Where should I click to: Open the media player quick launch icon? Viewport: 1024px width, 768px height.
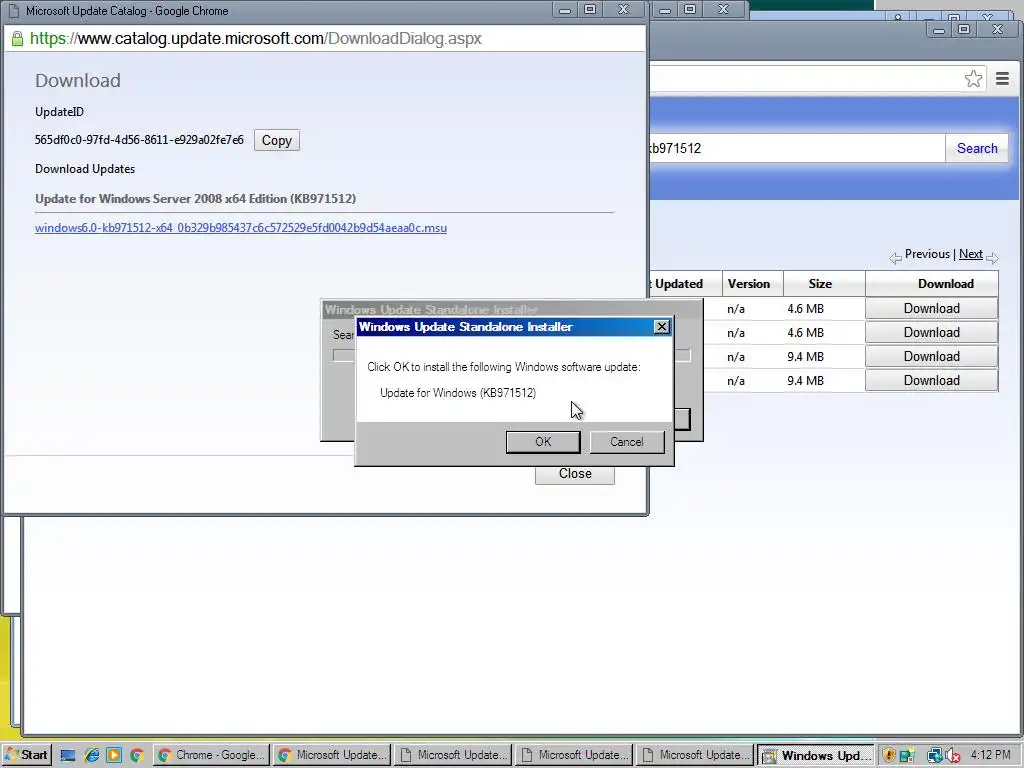click(114, 756)
